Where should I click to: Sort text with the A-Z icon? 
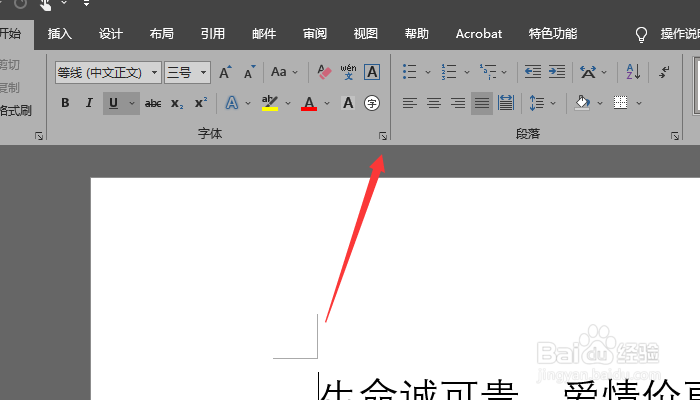click(x=633, y=72)
